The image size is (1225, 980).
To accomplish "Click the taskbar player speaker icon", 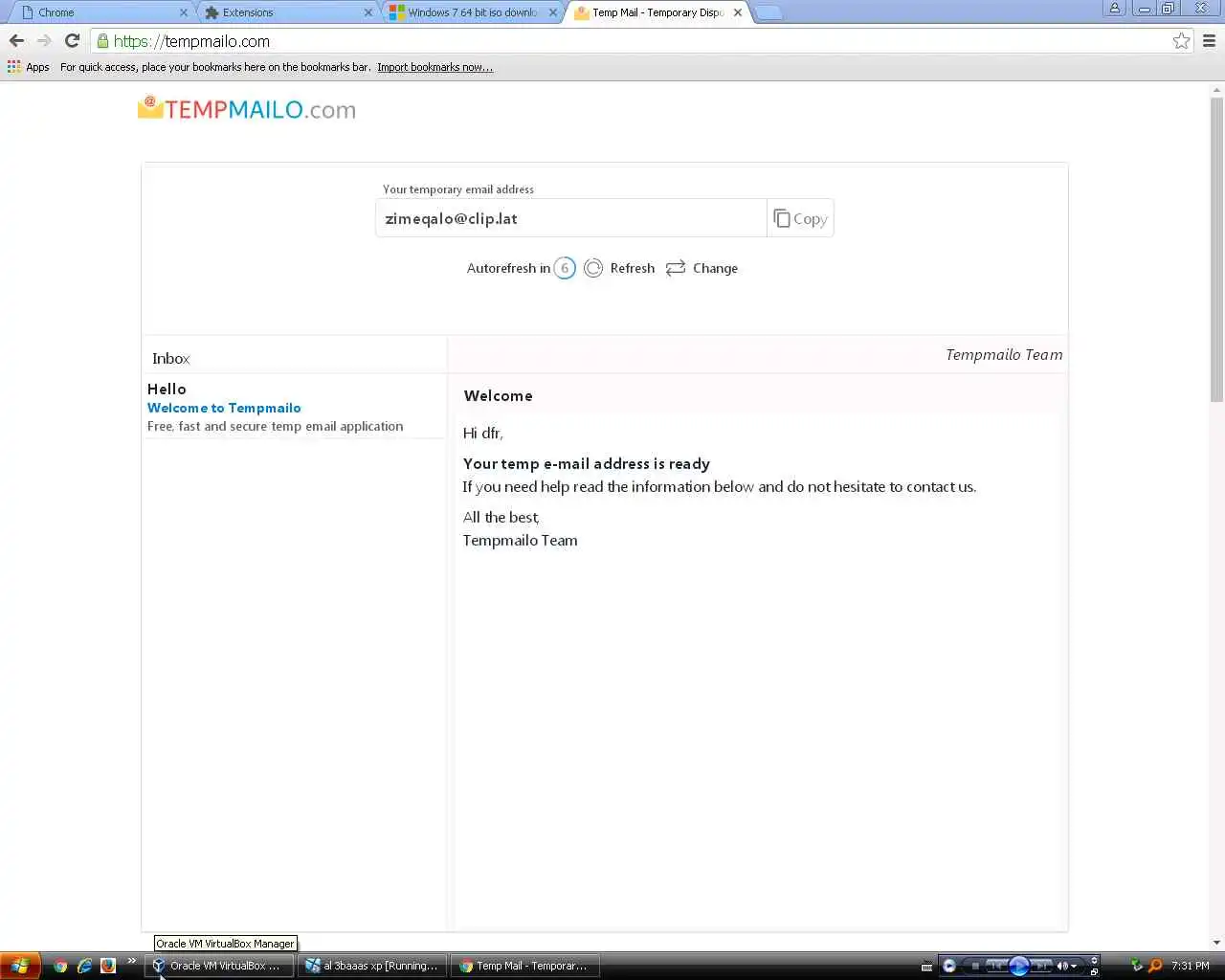I will pyautogui.click(x=1062, y=966).
